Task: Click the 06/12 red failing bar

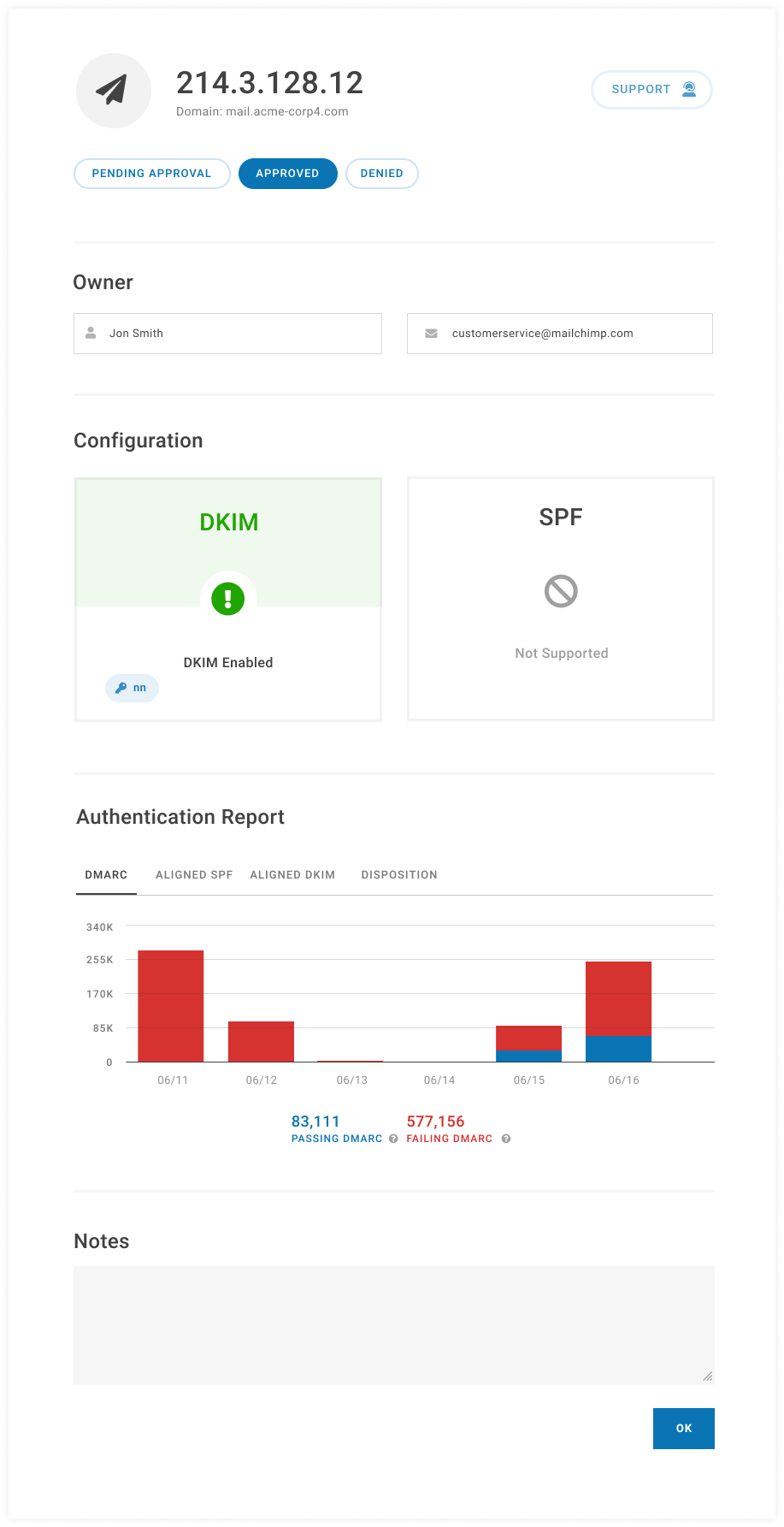Action: (x=261, y=1041)
